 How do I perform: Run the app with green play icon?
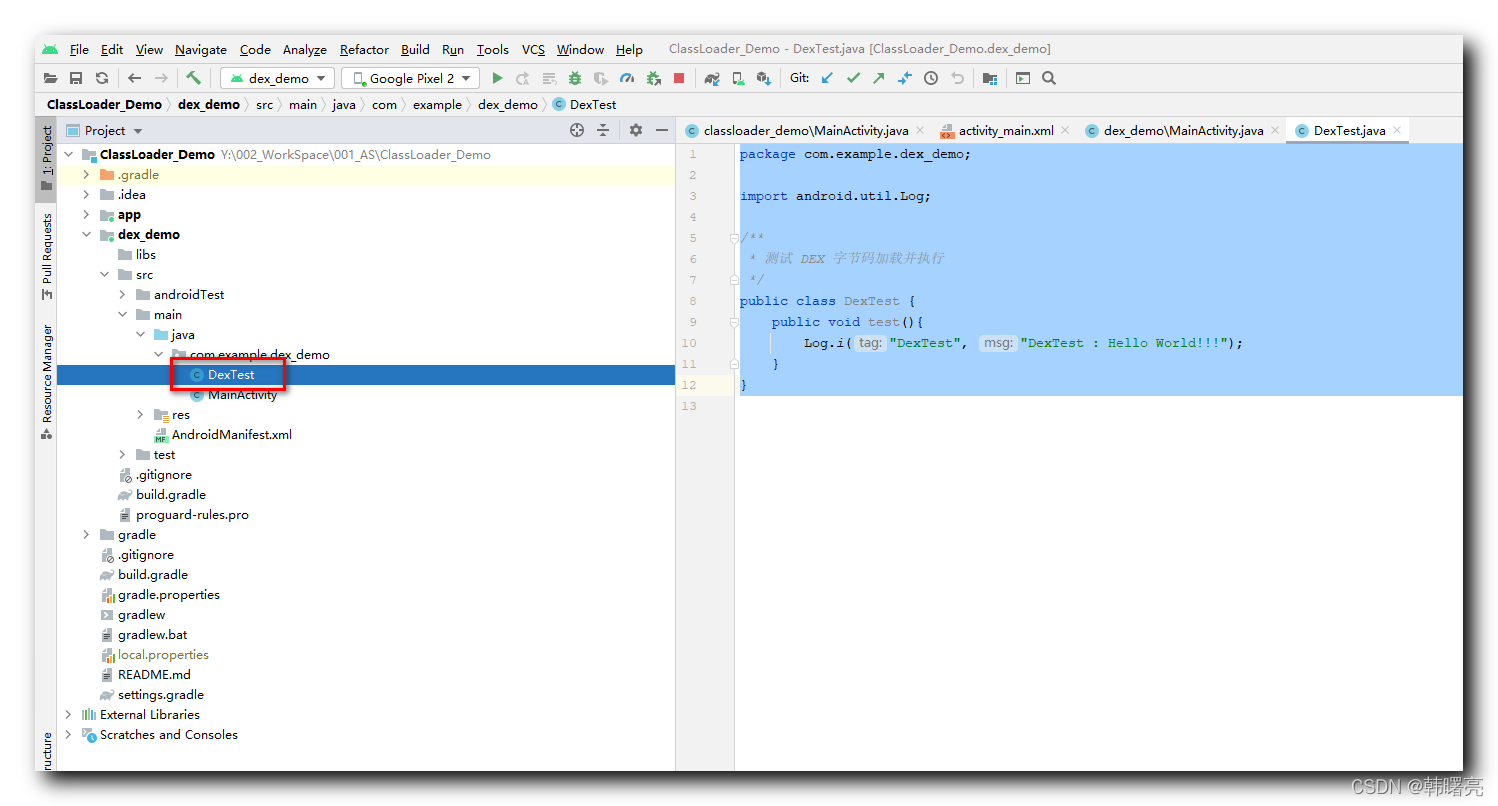pyautogui.click(x=497, y=78)
